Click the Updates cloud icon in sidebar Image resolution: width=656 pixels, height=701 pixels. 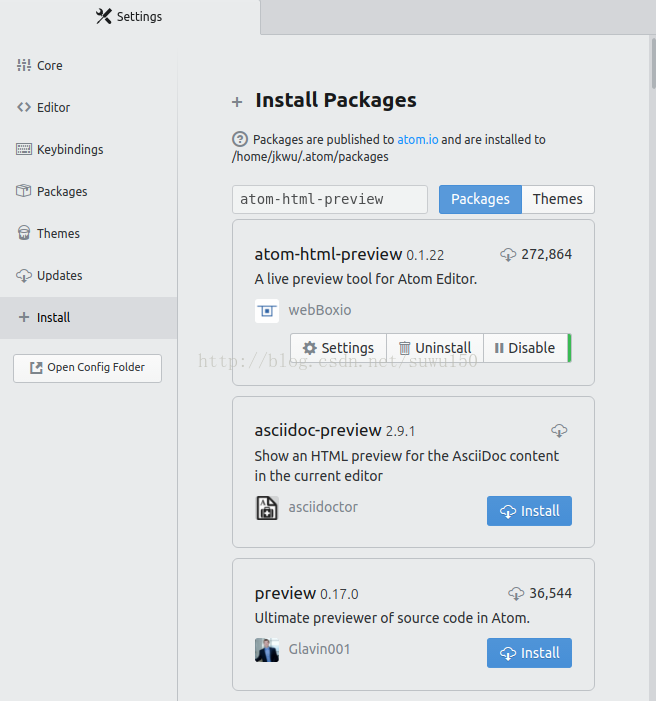24,275
